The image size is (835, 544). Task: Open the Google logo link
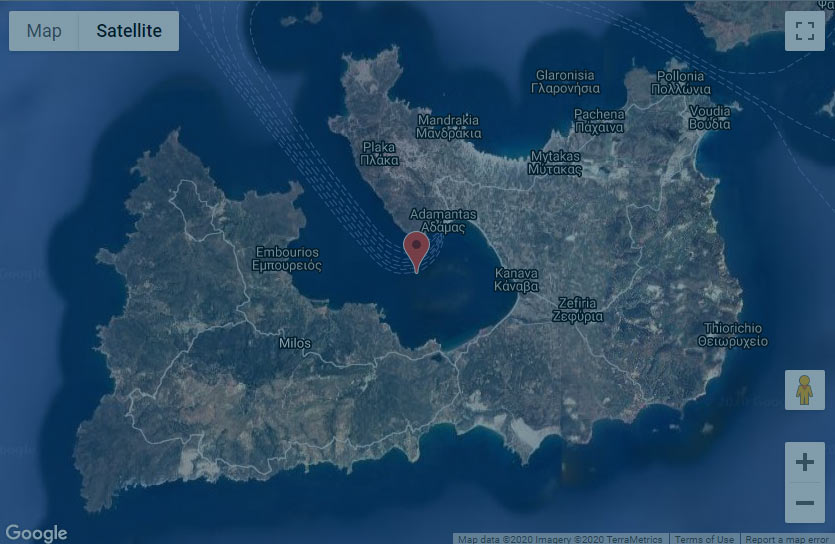(x=36, y=533)
